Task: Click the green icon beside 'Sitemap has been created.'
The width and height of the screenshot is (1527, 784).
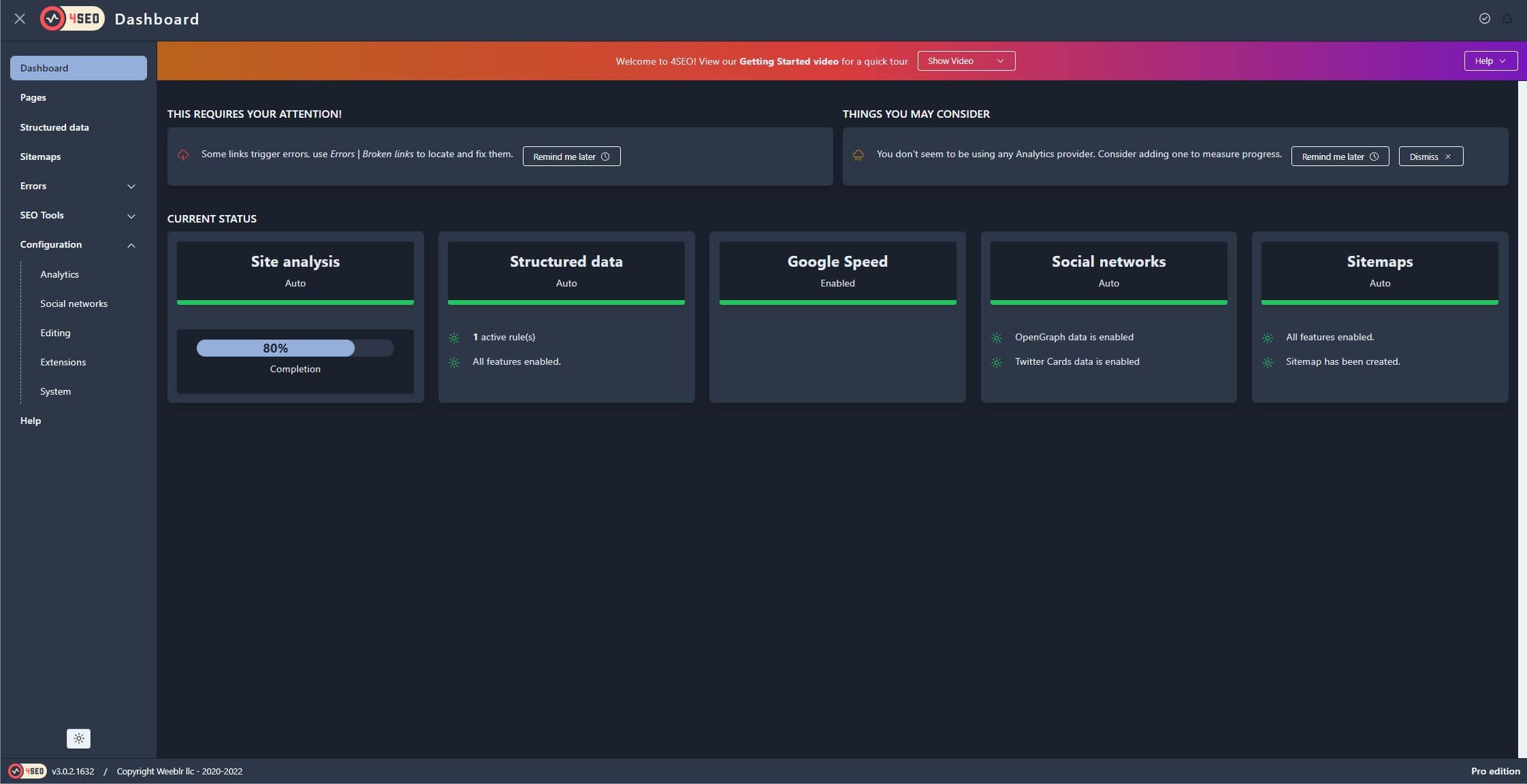Action: click(1268, 363)
